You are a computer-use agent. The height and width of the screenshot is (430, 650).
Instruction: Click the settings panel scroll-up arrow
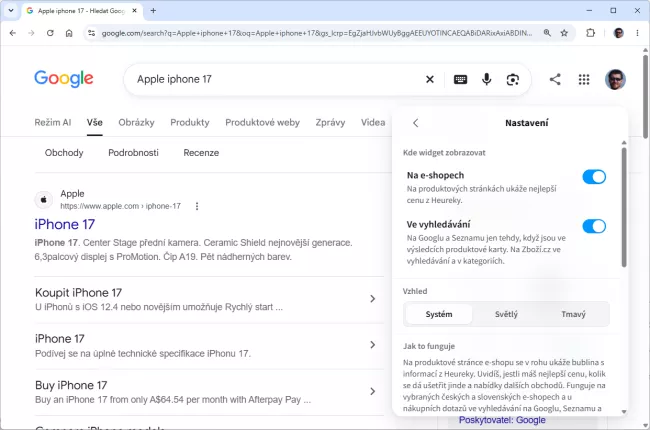(624, 143)
